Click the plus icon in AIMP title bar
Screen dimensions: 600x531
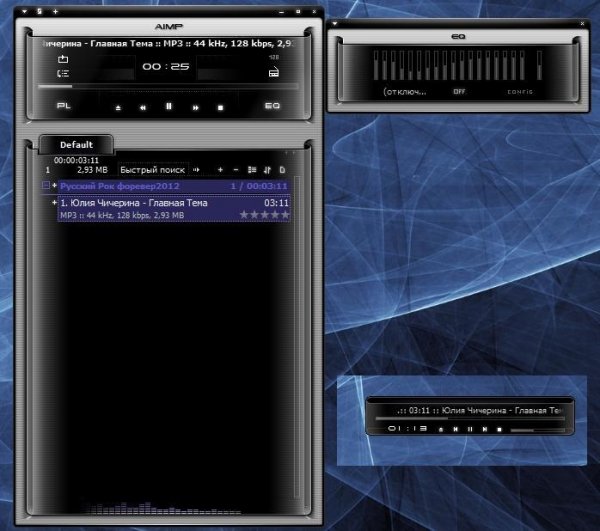pyautogui.click(x=55, y=12)
